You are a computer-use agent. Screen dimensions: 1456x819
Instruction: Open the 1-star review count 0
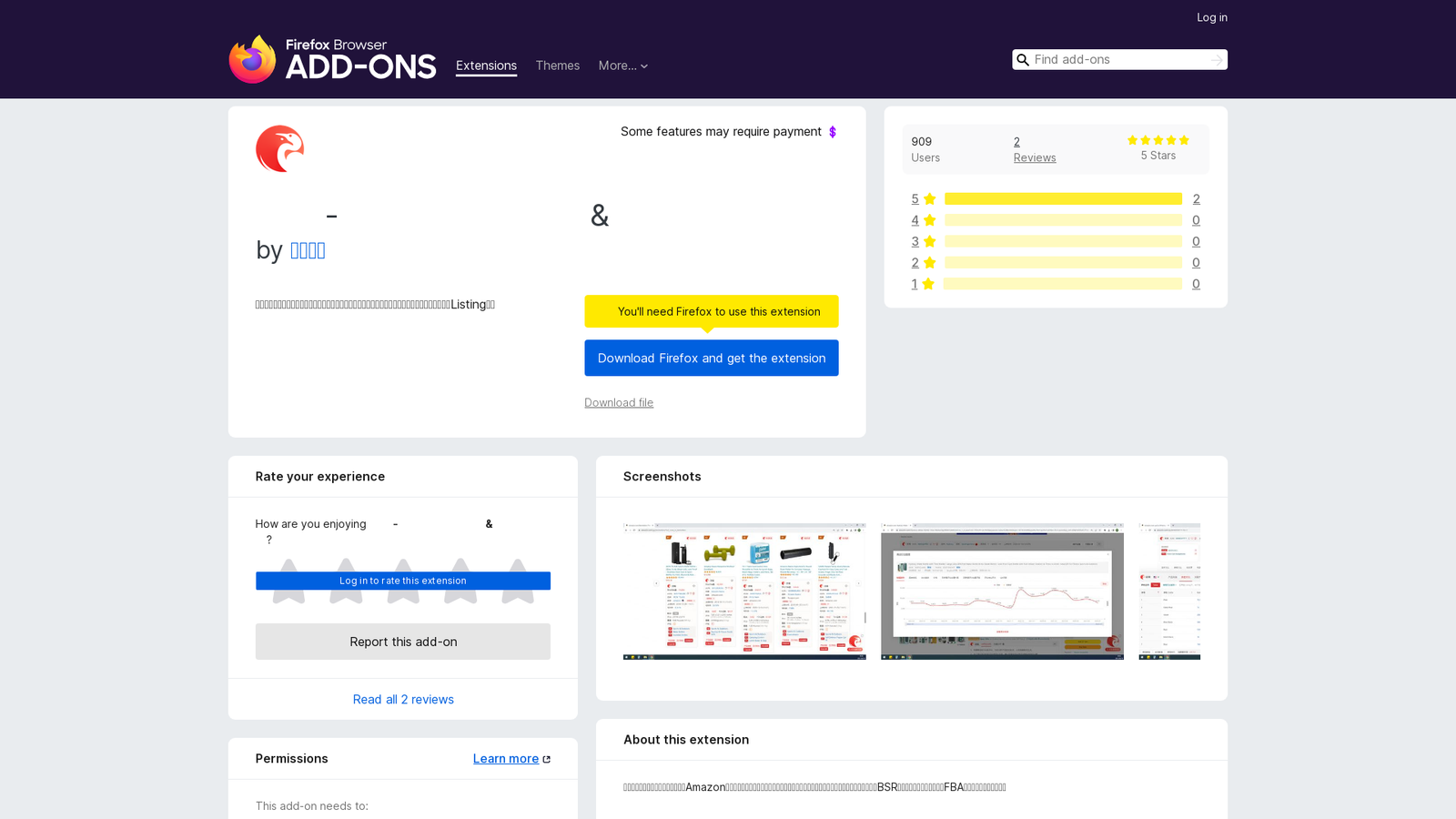(1196, 284)
